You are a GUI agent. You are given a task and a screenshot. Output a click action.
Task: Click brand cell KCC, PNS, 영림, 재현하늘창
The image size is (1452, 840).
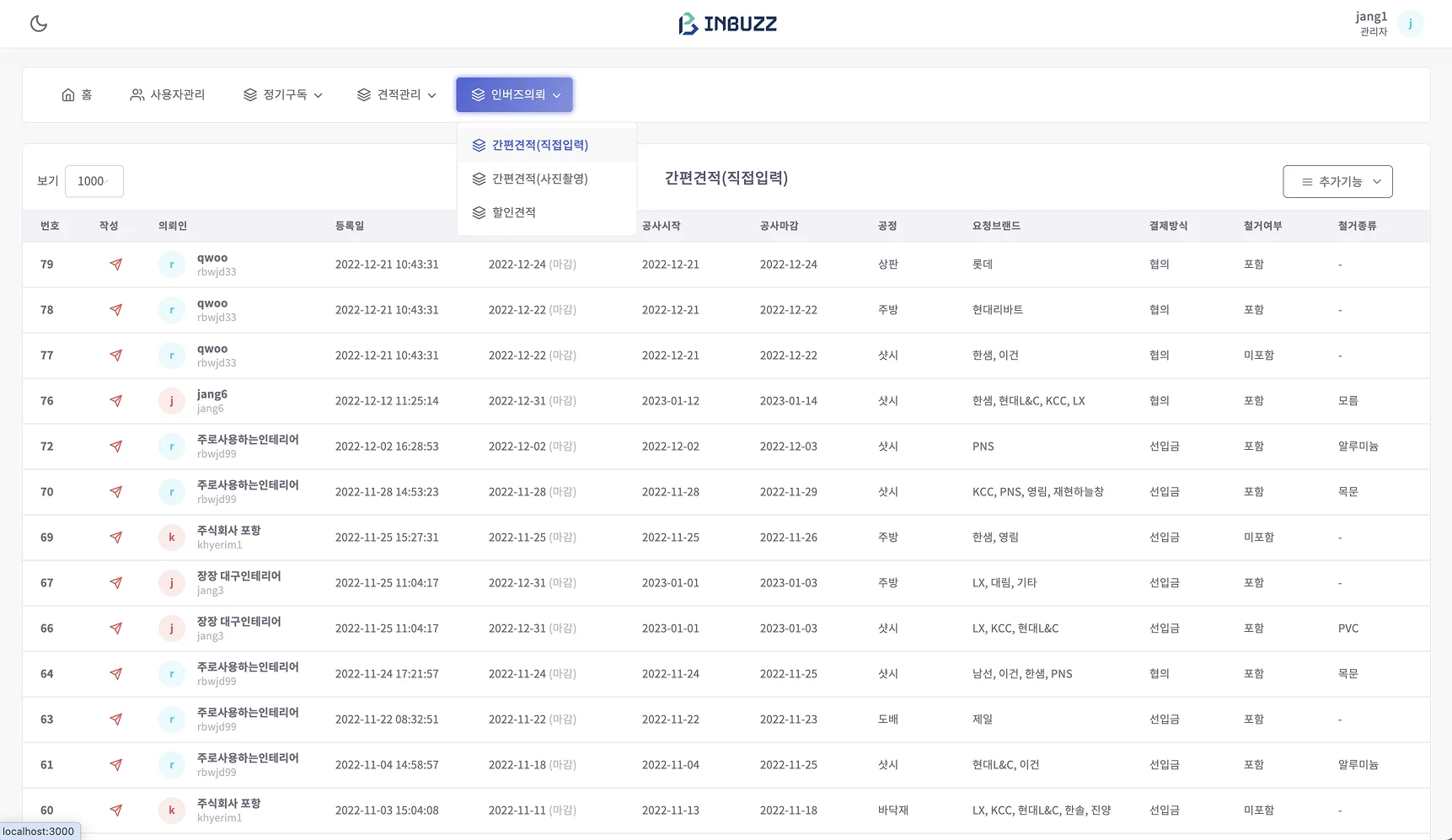pos(1038,492)
